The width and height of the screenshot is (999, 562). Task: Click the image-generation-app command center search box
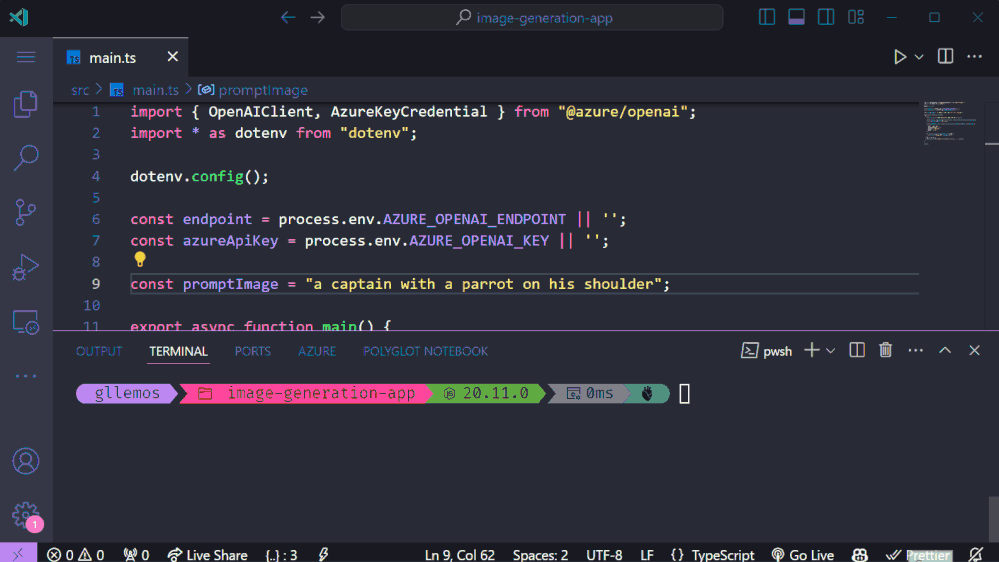[x=532, y=17]
